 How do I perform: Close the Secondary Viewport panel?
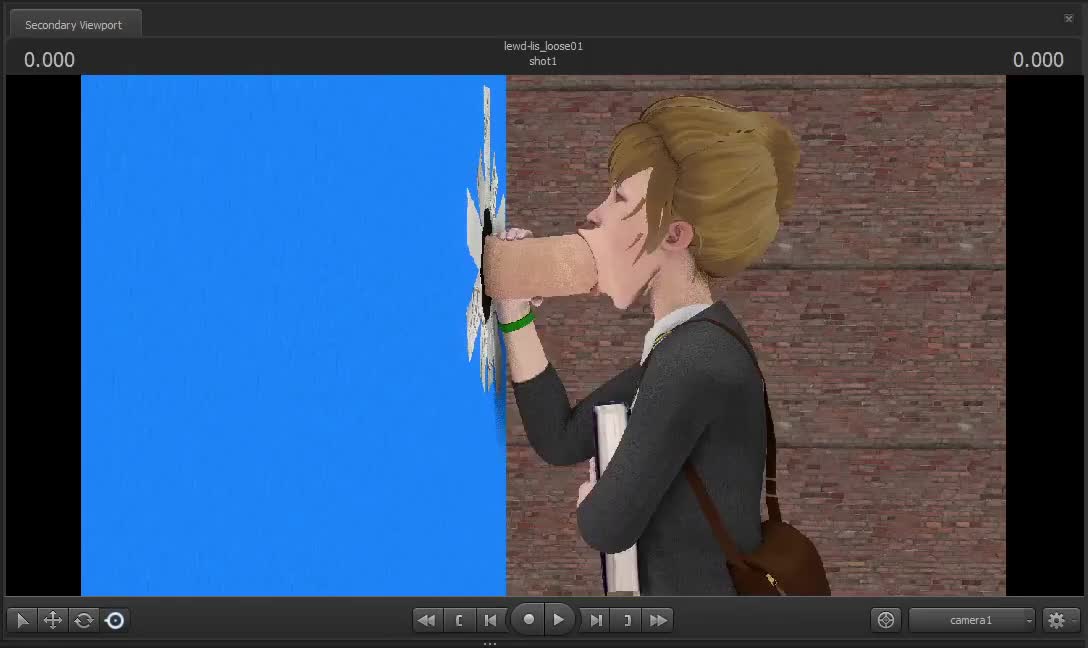[x=1069, y=18]
